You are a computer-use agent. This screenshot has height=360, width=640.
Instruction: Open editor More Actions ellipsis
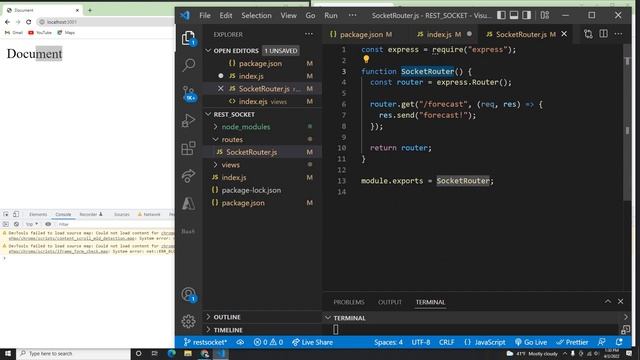tap(618, 34)
